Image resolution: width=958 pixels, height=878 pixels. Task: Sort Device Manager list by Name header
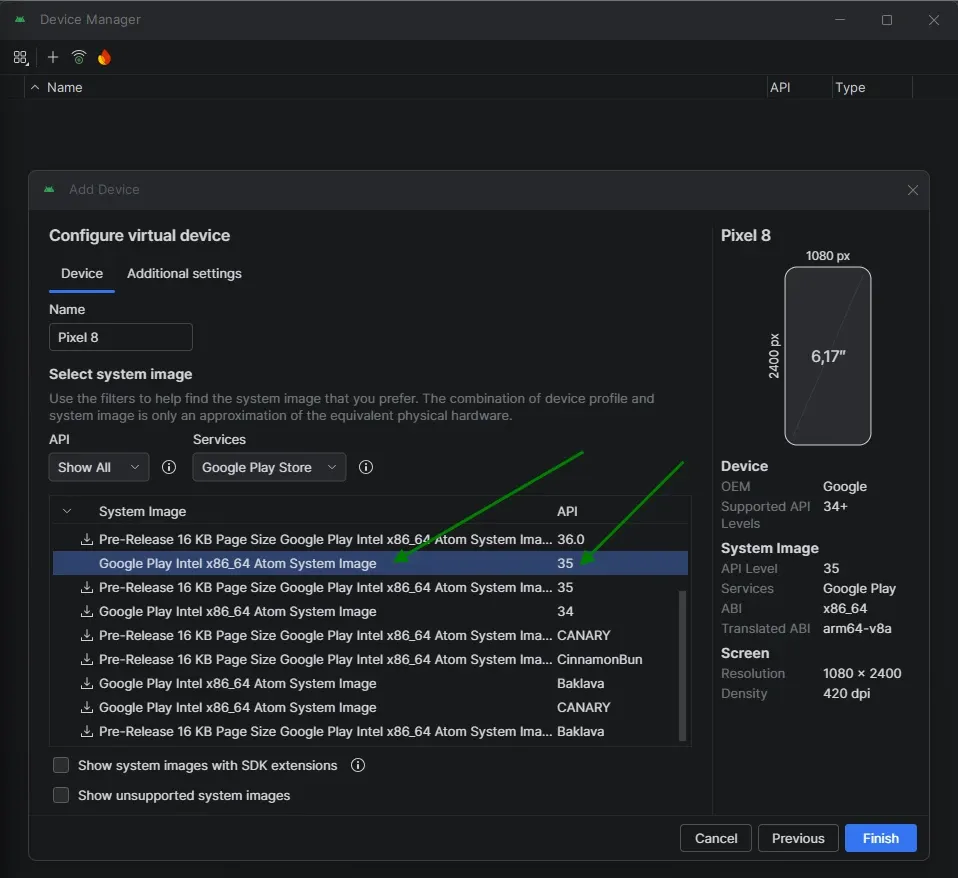point(65,87)
